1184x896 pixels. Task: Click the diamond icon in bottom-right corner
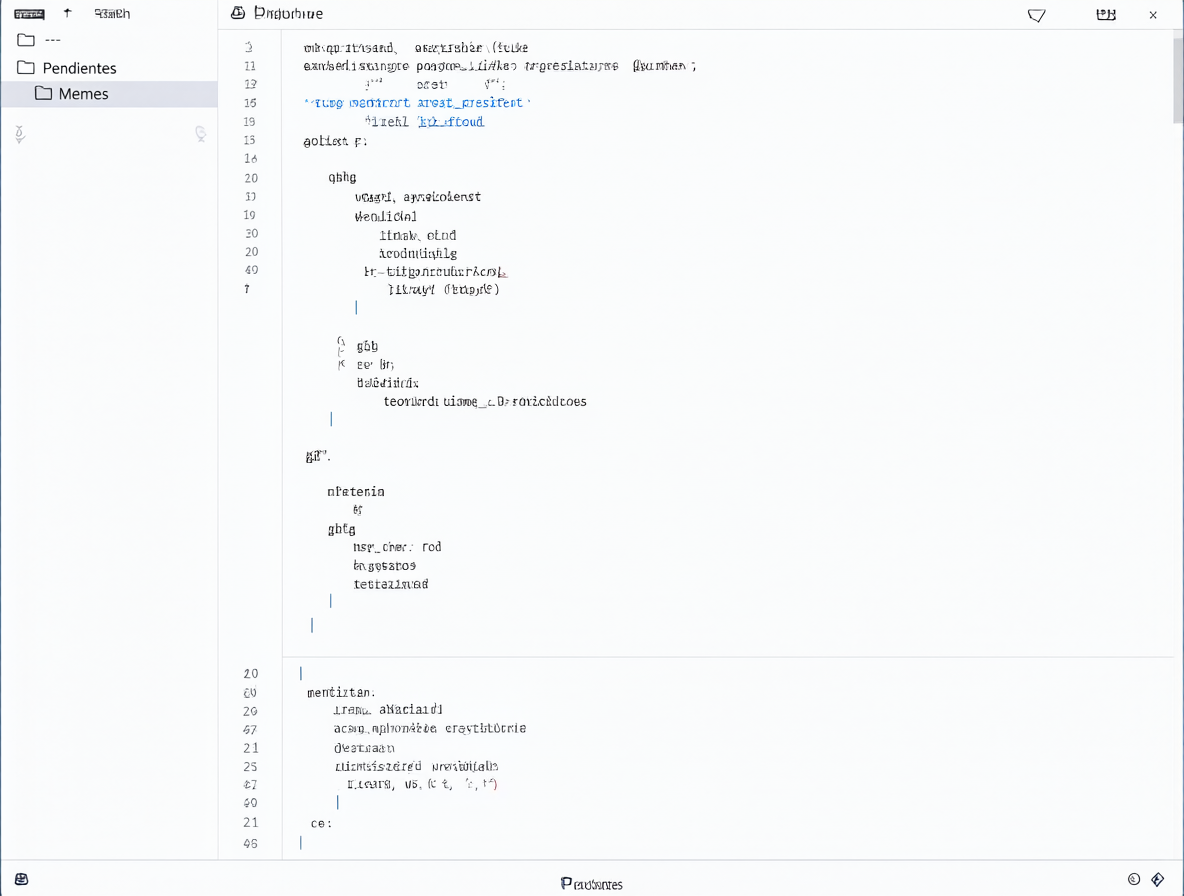point(1158,879)
